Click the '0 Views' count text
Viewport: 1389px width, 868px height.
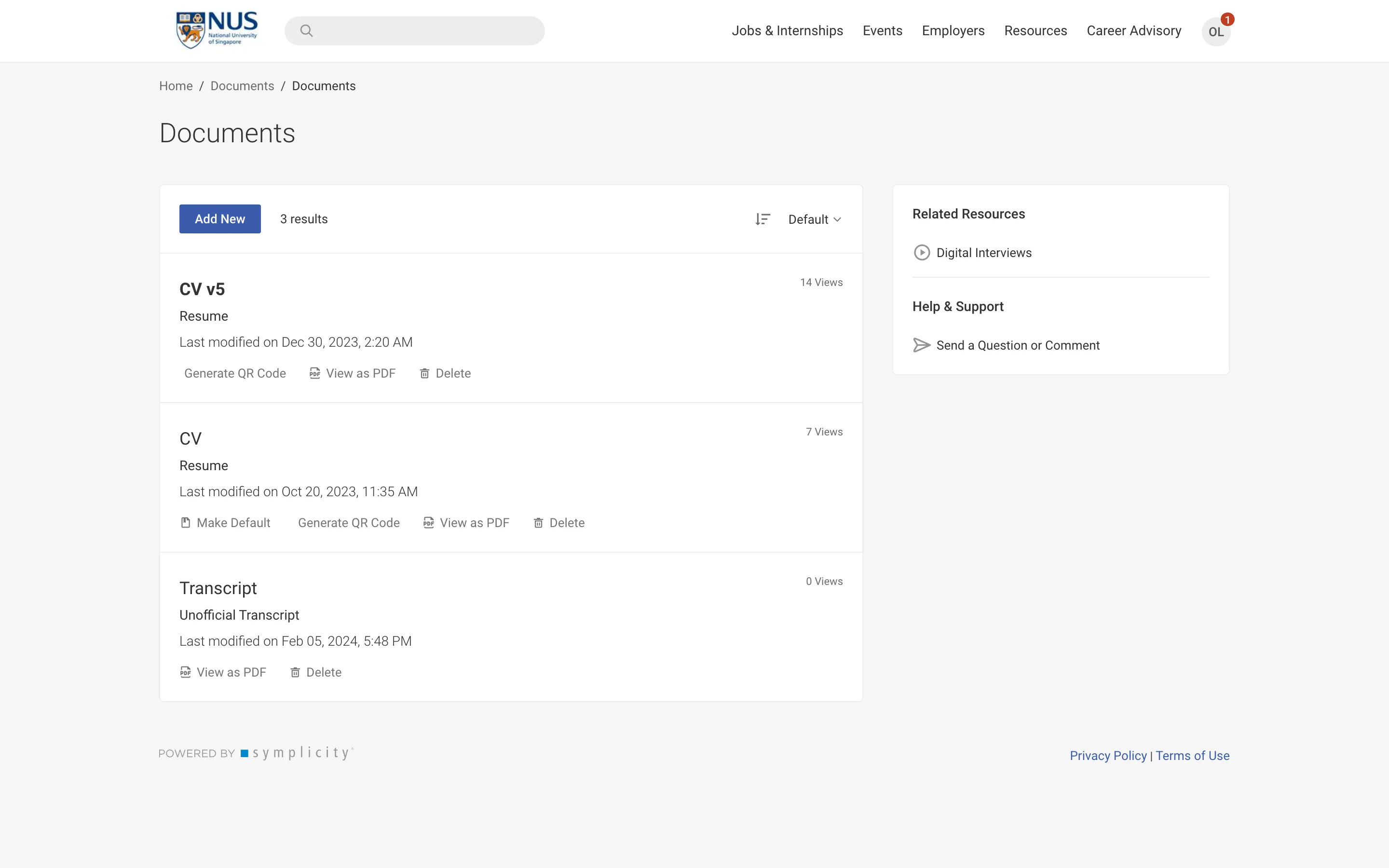pyautogui.click(x=824, y=582)
